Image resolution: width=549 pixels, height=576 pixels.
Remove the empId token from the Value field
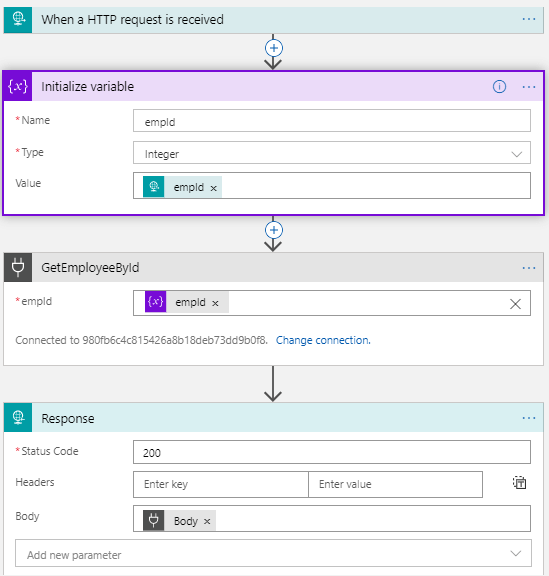pyautogui.click(x=214, y=188)
